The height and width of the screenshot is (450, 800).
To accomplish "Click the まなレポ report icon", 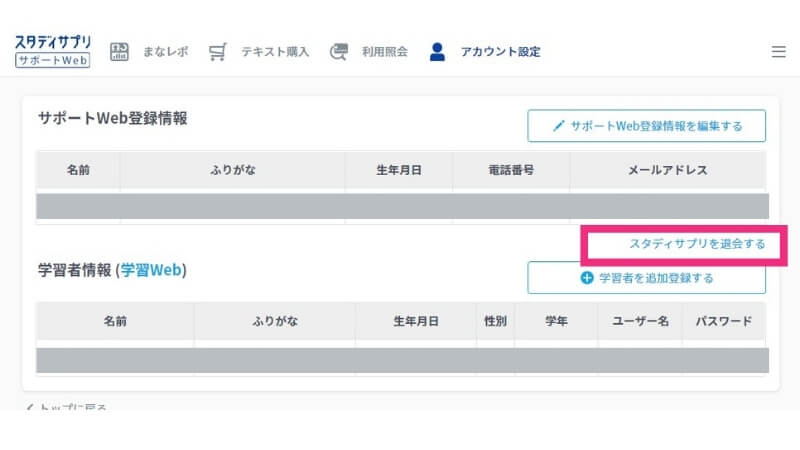I will [x=120, y=51].
